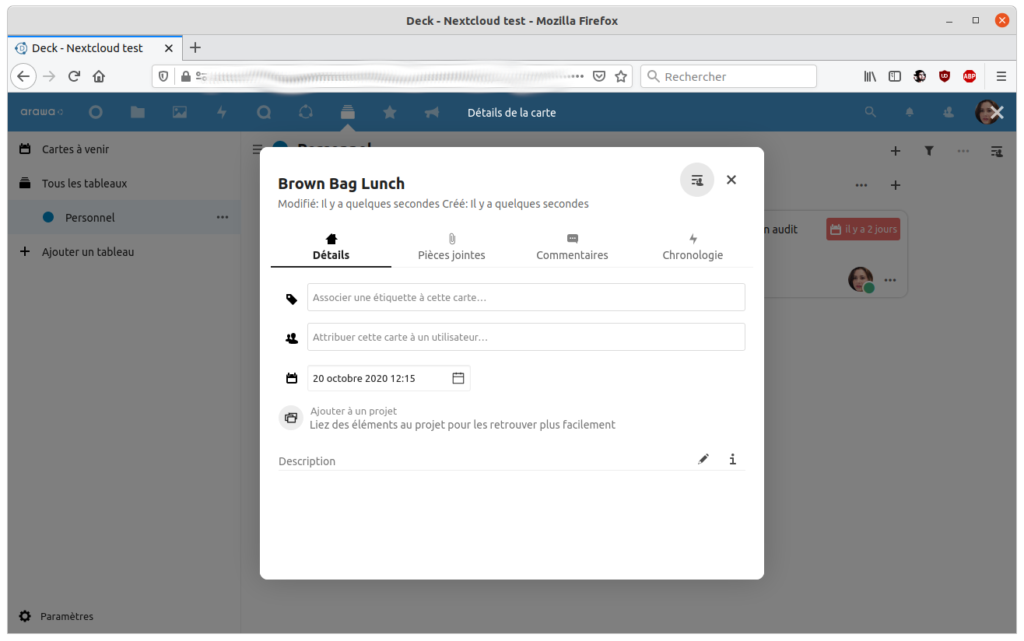Click the il y a 2 jours due badge
The image size is (1024, 641).
(x=863, y=229)
